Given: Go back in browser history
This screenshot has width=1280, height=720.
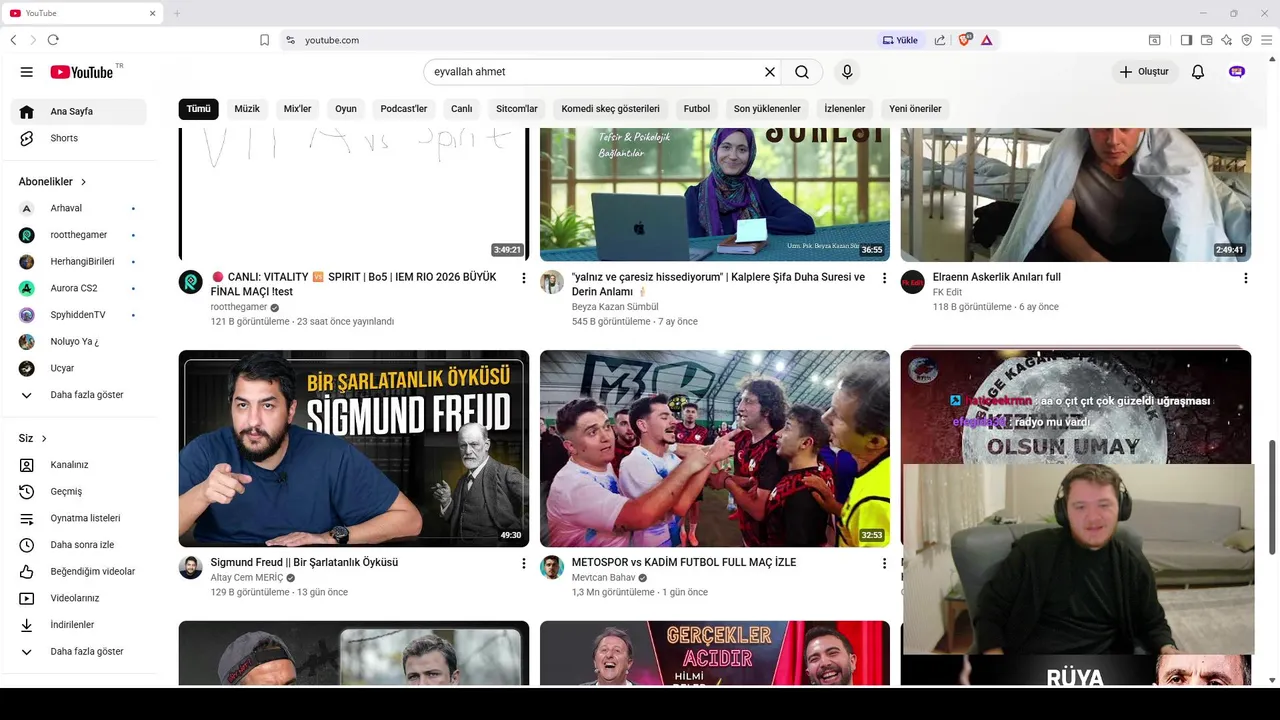Looking at the screenshot, I should tap(13, 40).
